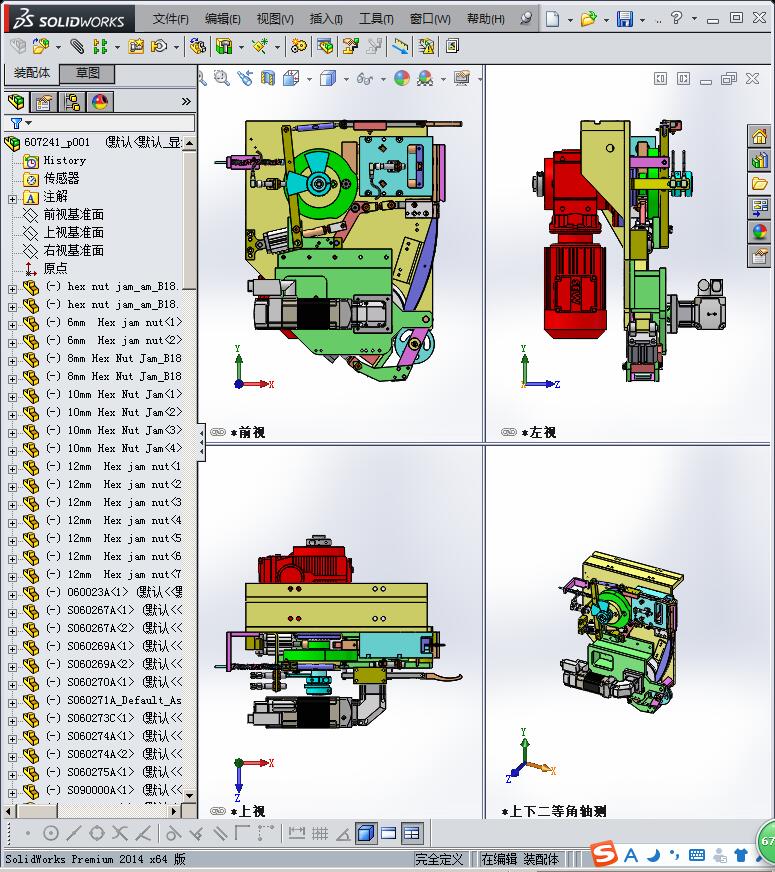
Task: Click the Sogou input method S icon
Action: [x=604, y=854]
